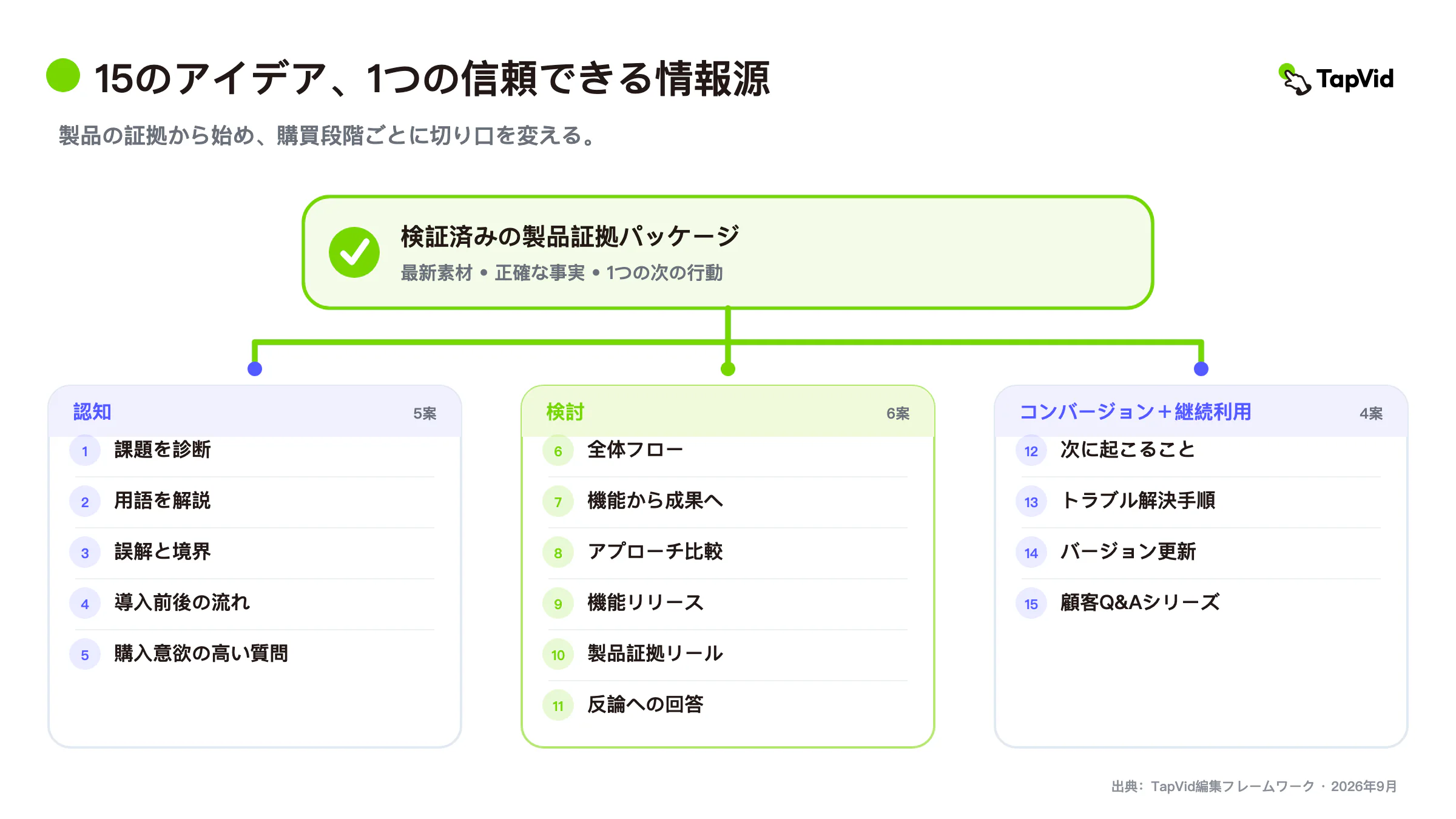Image resolution: width=1456 pixels, height=819 pixels.
Task: Click number badge 11 beside 反論への回答
Action: tap(558, 706)
